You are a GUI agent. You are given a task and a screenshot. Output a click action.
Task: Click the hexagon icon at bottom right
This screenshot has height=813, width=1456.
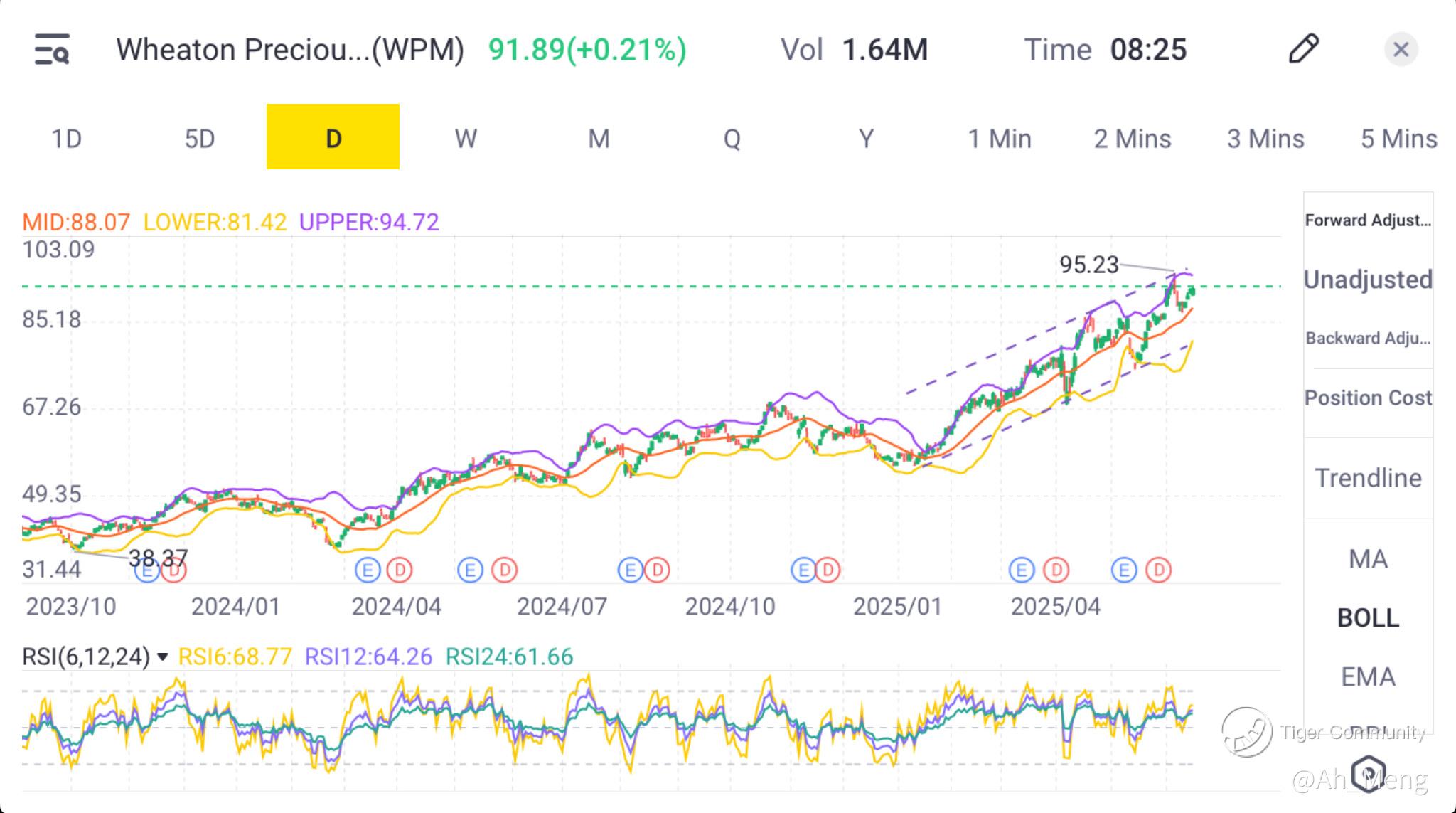click(1368, 773)
